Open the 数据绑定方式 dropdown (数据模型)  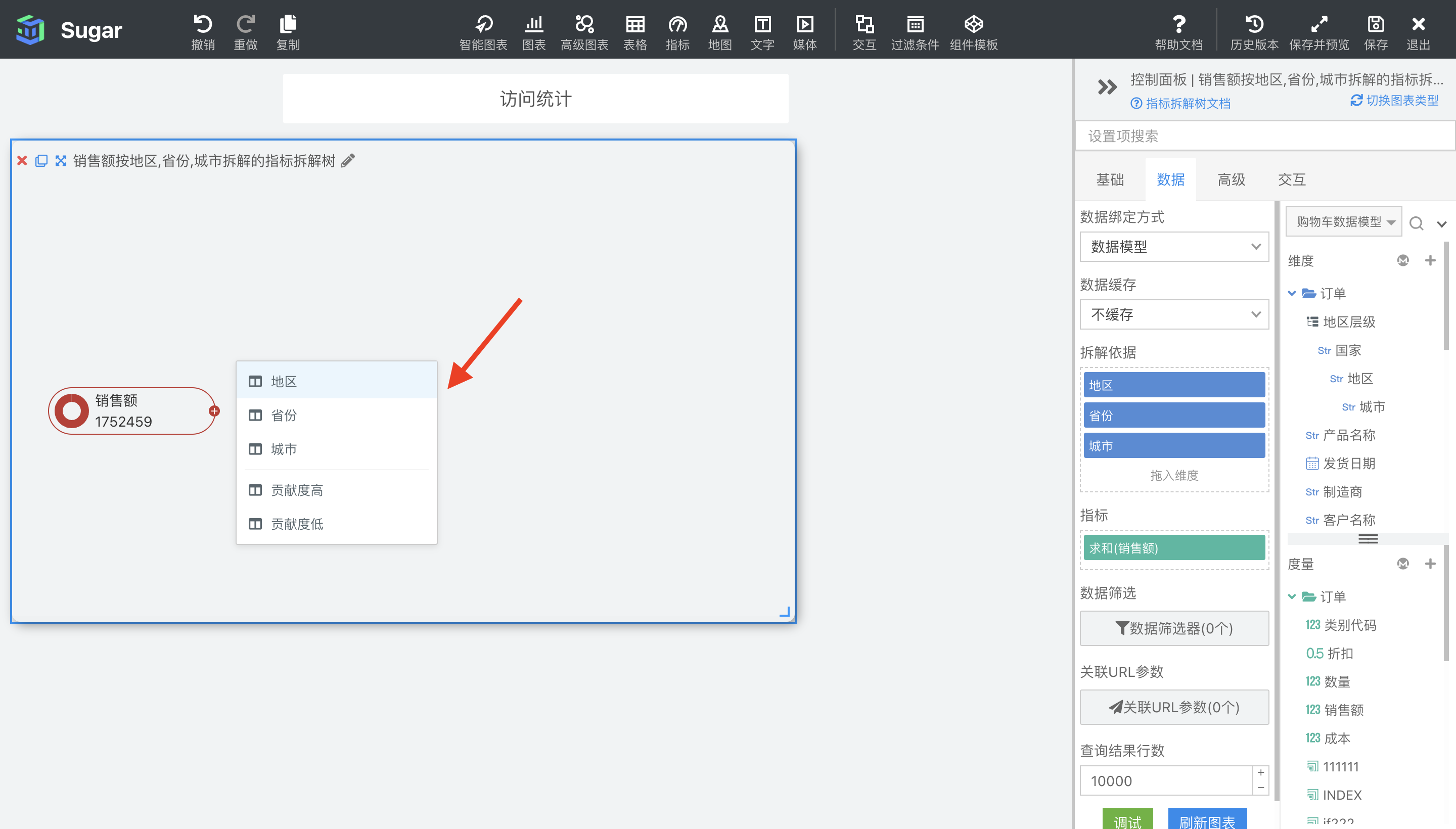pyautogui.click(x=1174, y=247)
